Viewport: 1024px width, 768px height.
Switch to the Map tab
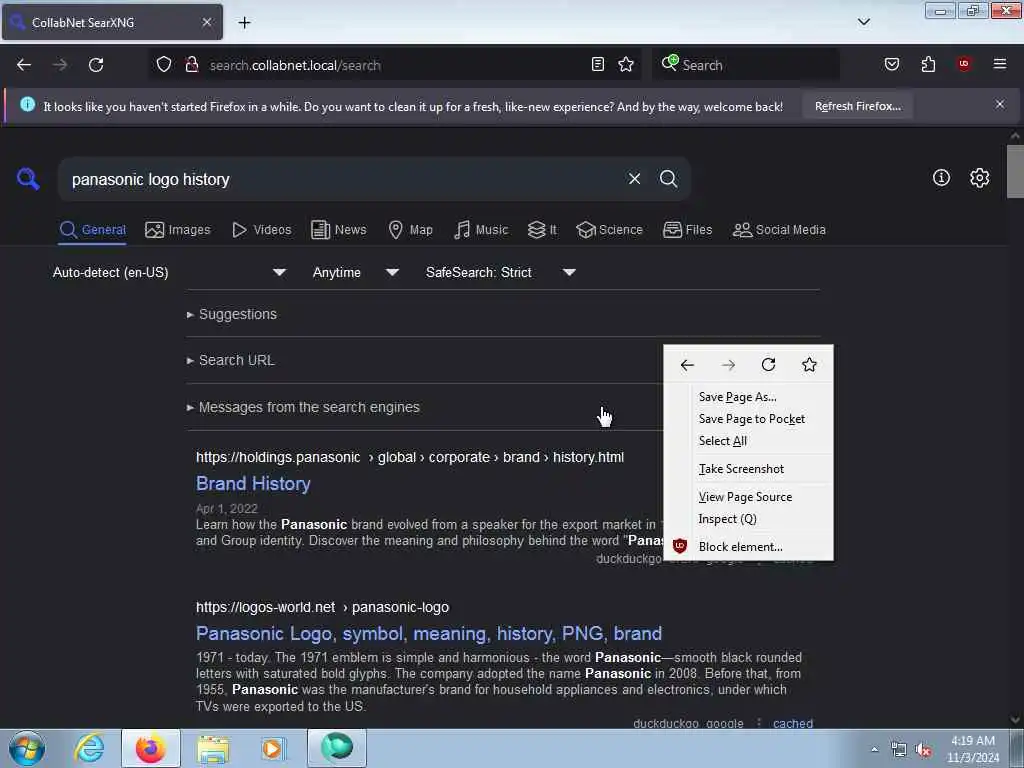(x=410, y=230)
